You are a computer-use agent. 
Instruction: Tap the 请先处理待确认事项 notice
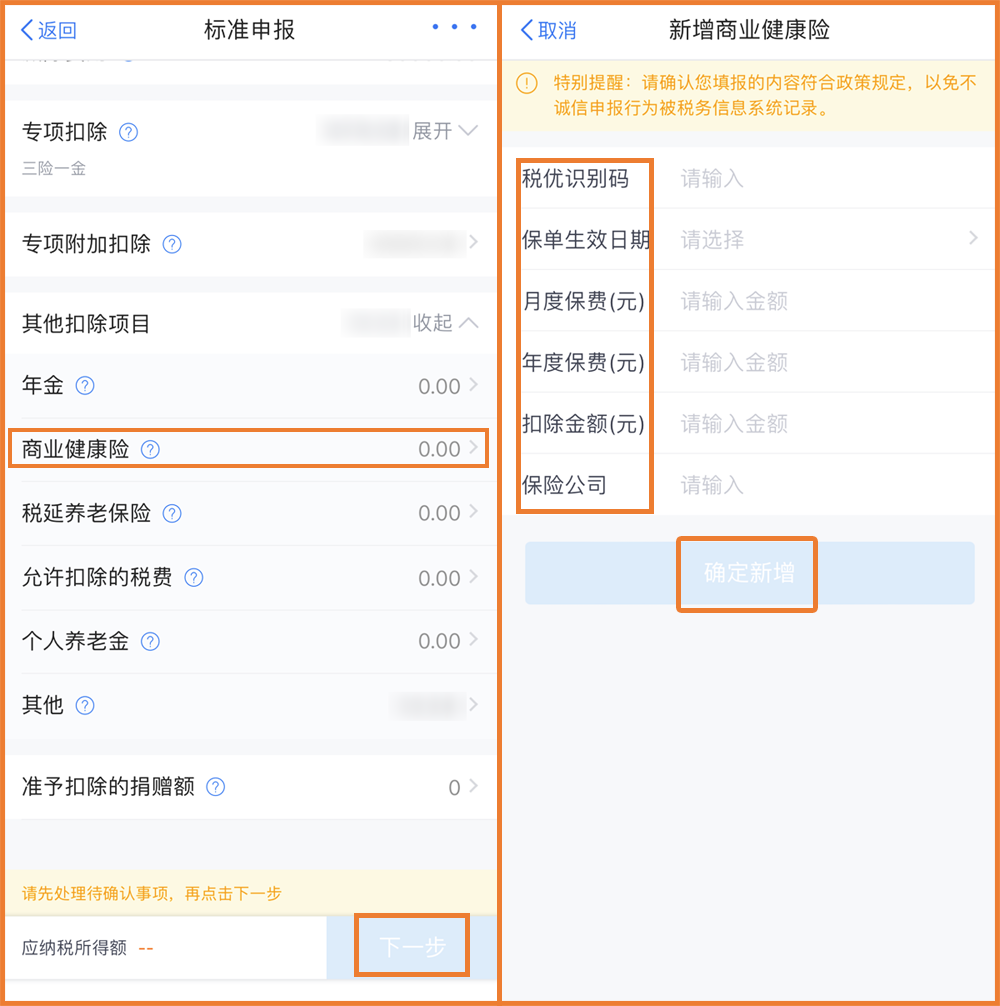point(151,893)
